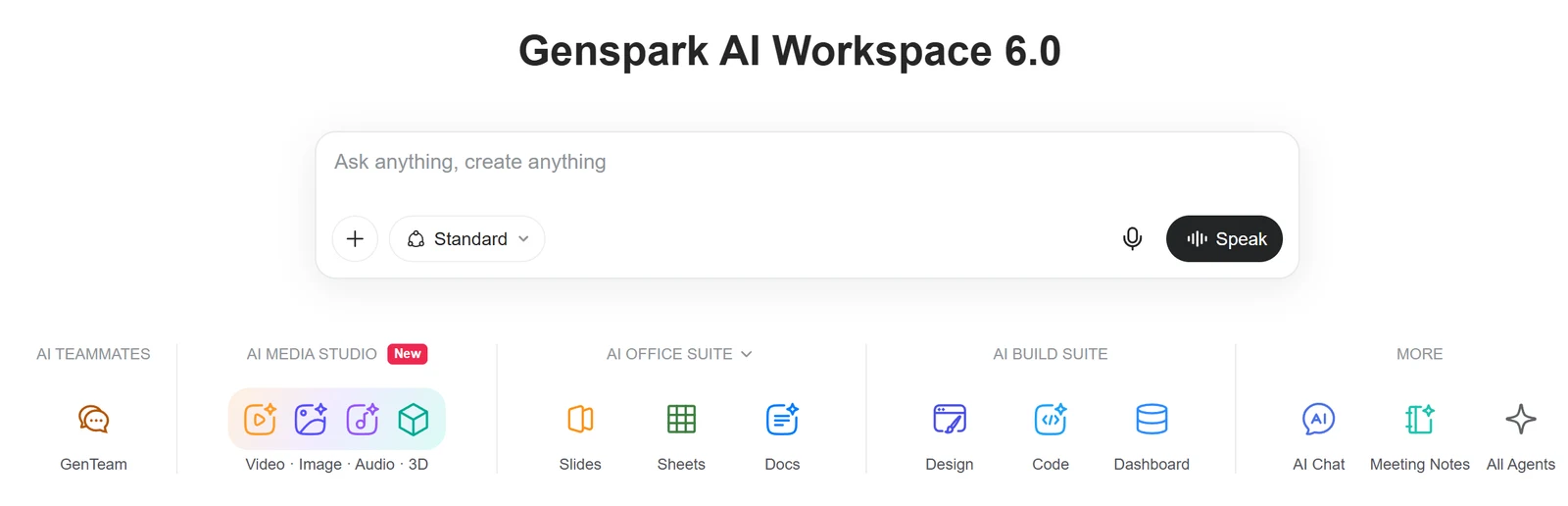
Task: Open the Design icon
Action: tap(950, 420)
